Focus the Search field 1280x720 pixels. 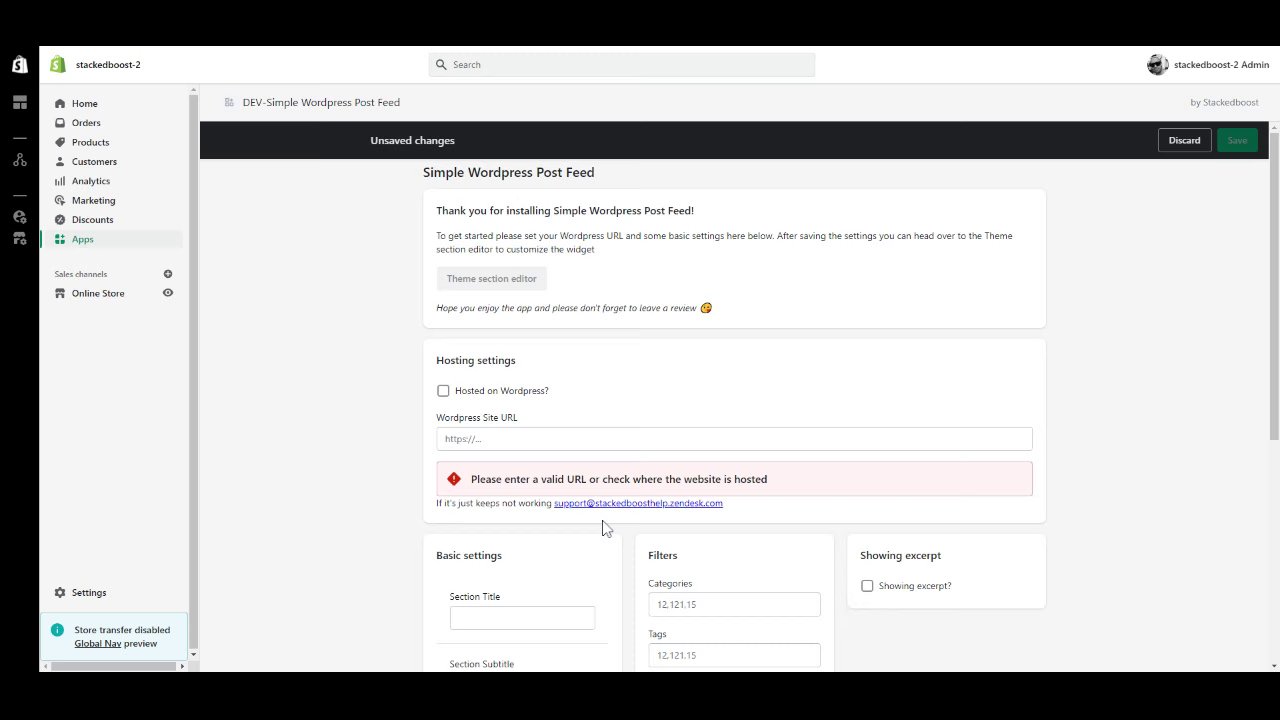click(x=622, y=65)
